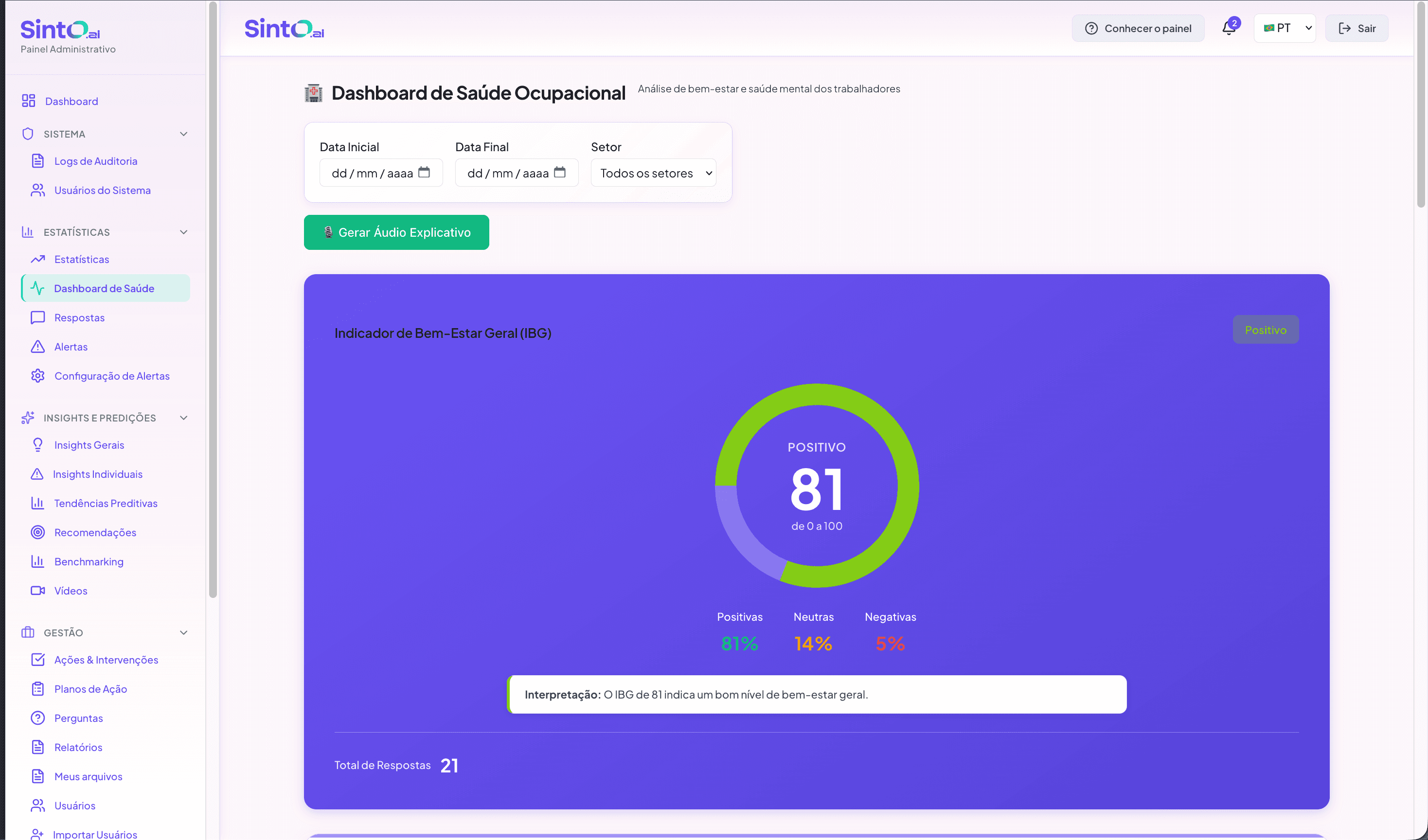Image resolution: width=1428 pixels, height=840 pixels.
Task: Click the sidebar vertical scrollbar
Action: point(213,300)
